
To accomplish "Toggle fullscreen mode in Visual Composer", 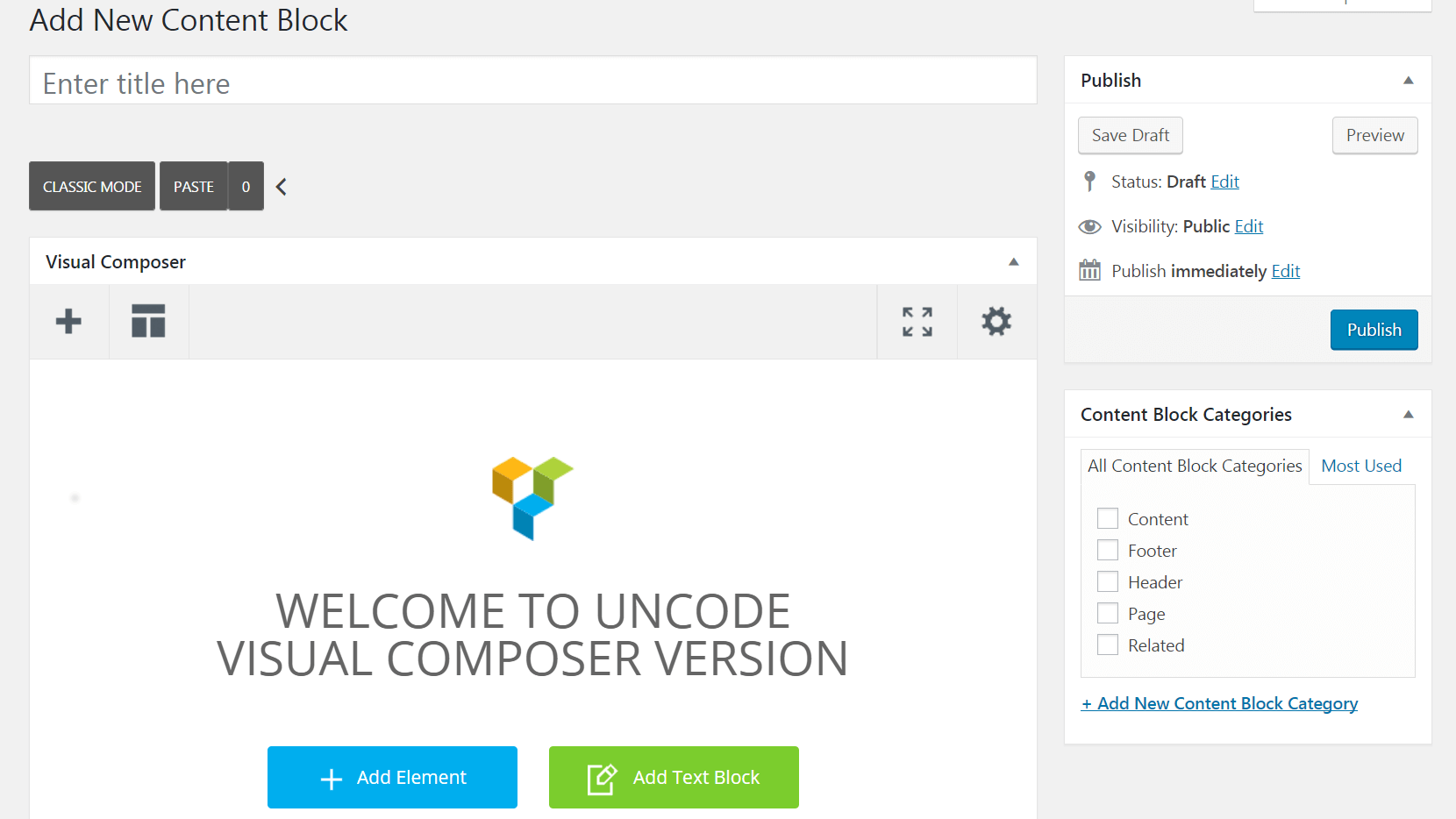I will click(917, 322).
